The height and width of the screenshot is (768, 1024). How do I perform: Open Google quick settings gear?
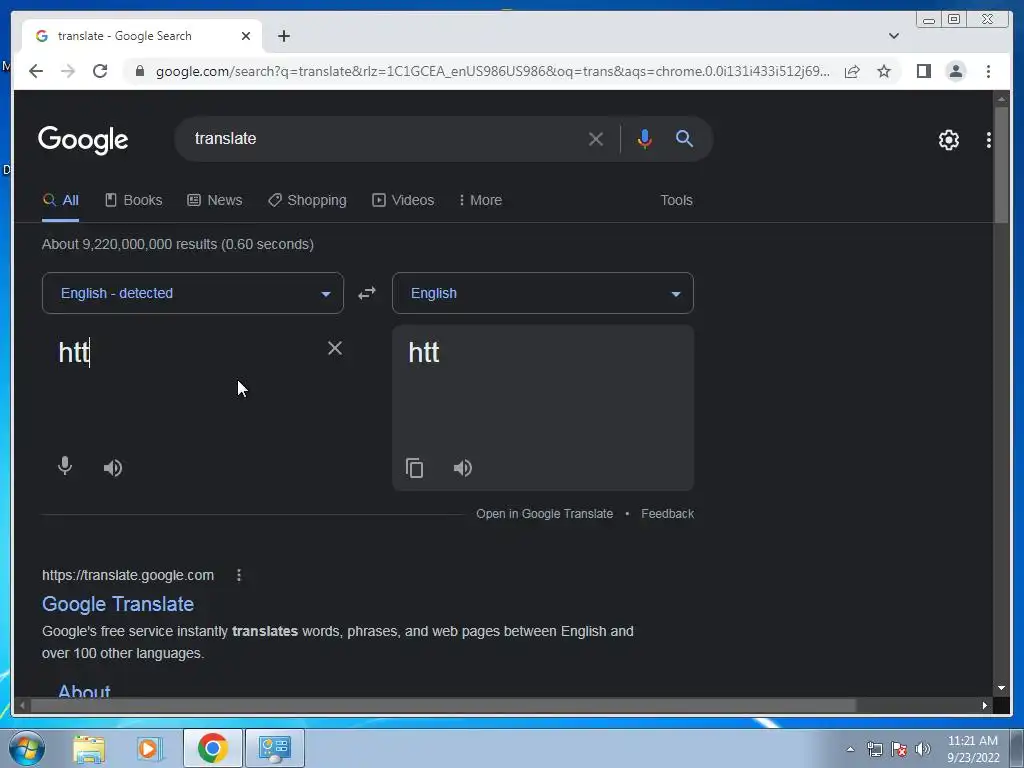pos(948,140)
